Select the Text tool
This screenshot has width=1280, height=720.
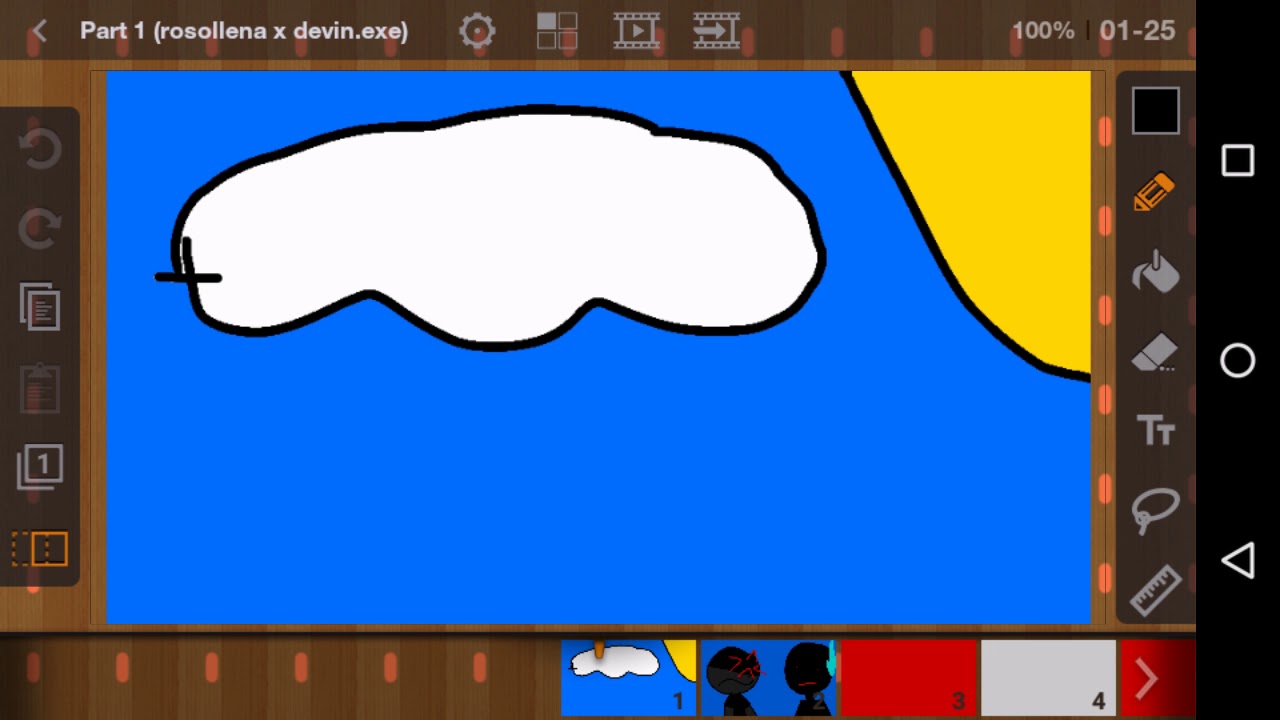point(1155,431)
